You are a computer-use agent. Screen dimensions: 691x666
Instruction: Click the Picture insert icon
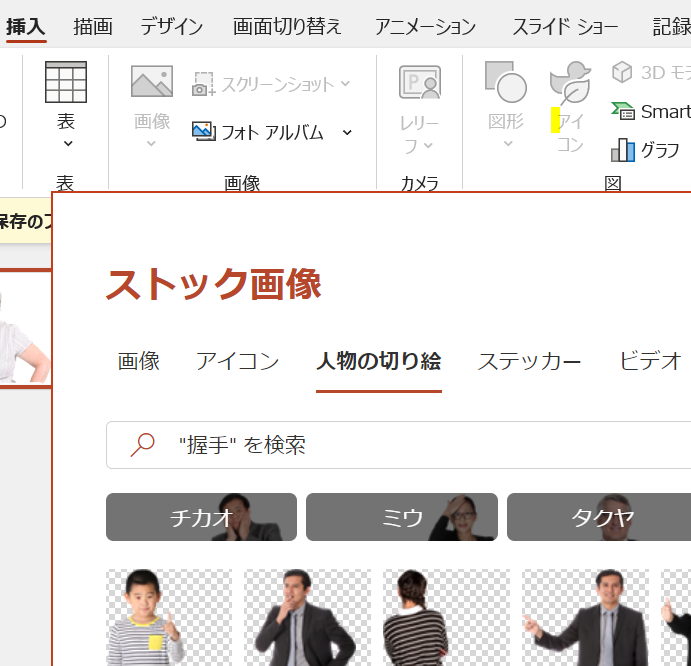(152, 82)
